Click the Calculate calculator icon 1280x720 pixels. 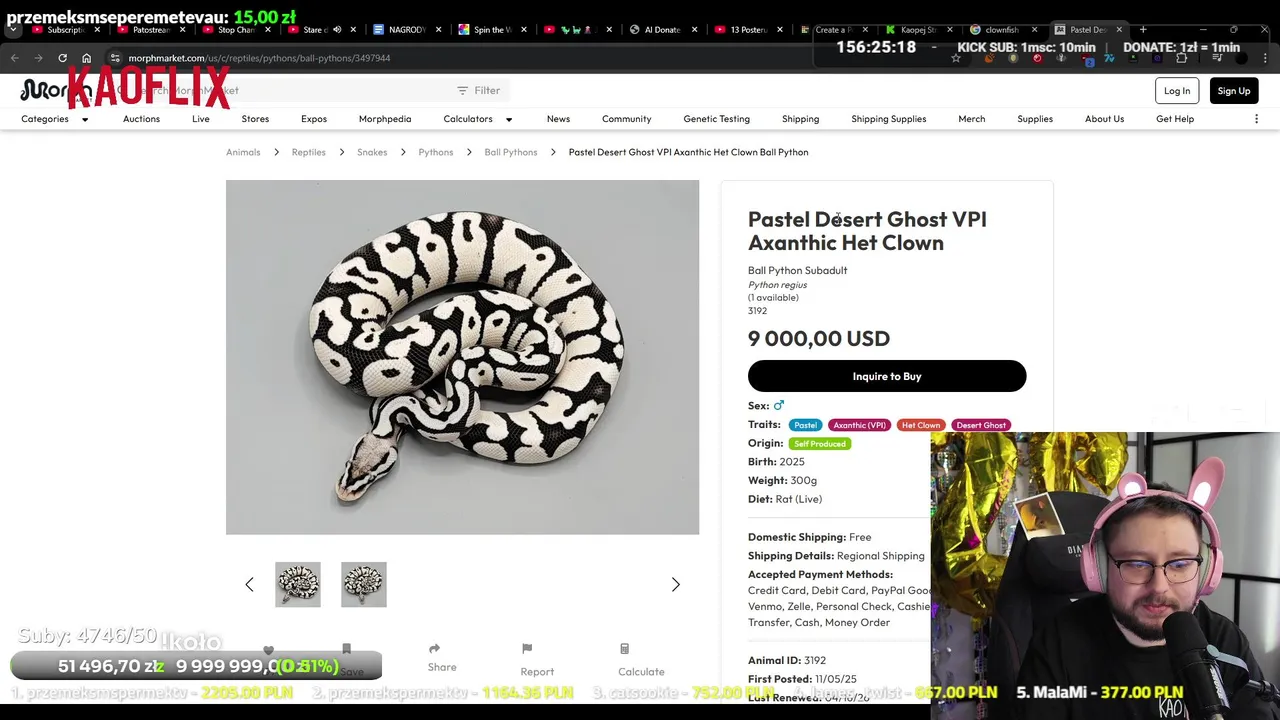[624, 649]
